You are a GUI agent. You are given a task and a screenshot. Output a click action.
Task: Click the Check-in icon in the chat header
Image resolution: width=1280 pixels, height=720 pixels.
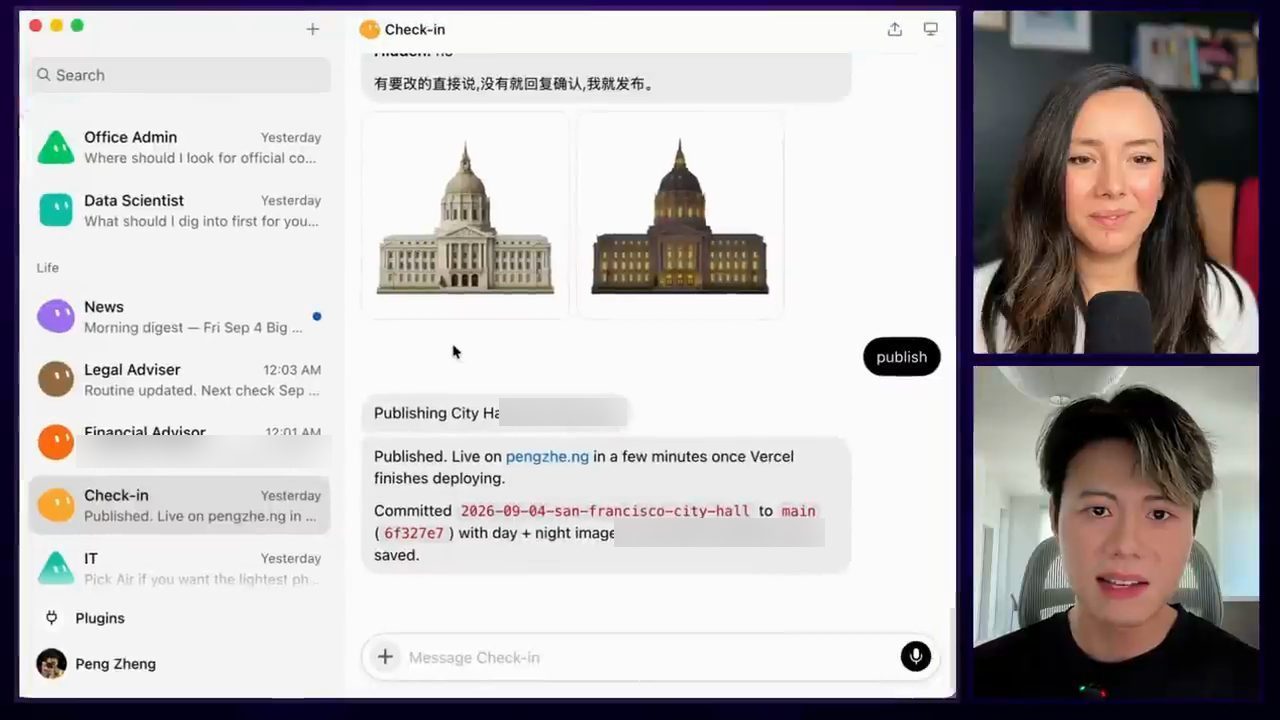click(x=370, y=29)
